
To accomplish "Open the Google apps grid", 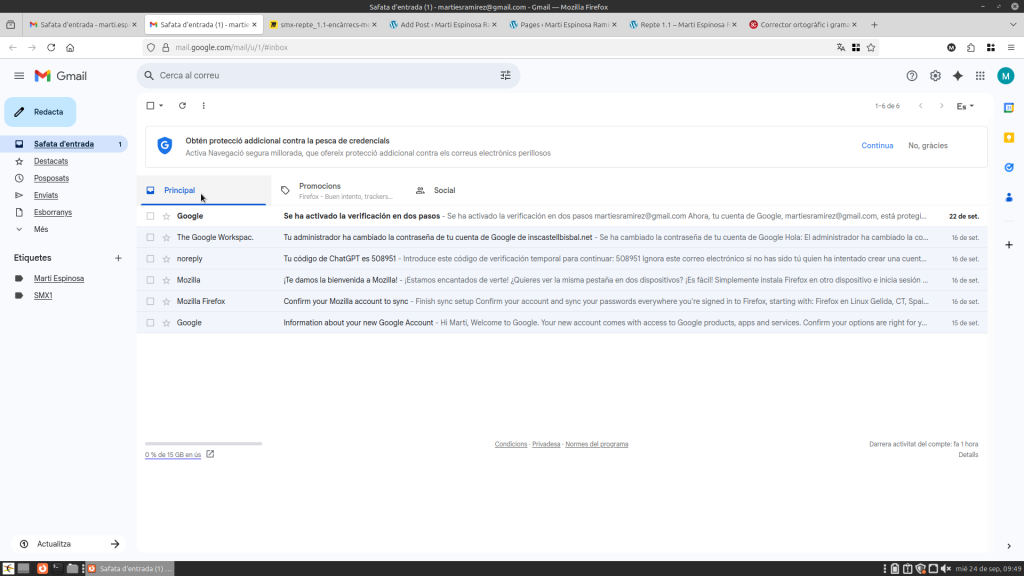I will [x=980, y=76].
